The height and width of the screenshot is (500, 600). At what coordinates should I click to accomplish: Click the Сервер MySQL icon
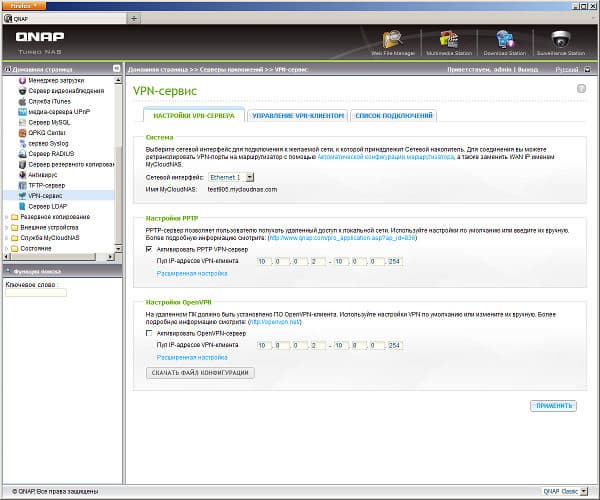[22, 122]
